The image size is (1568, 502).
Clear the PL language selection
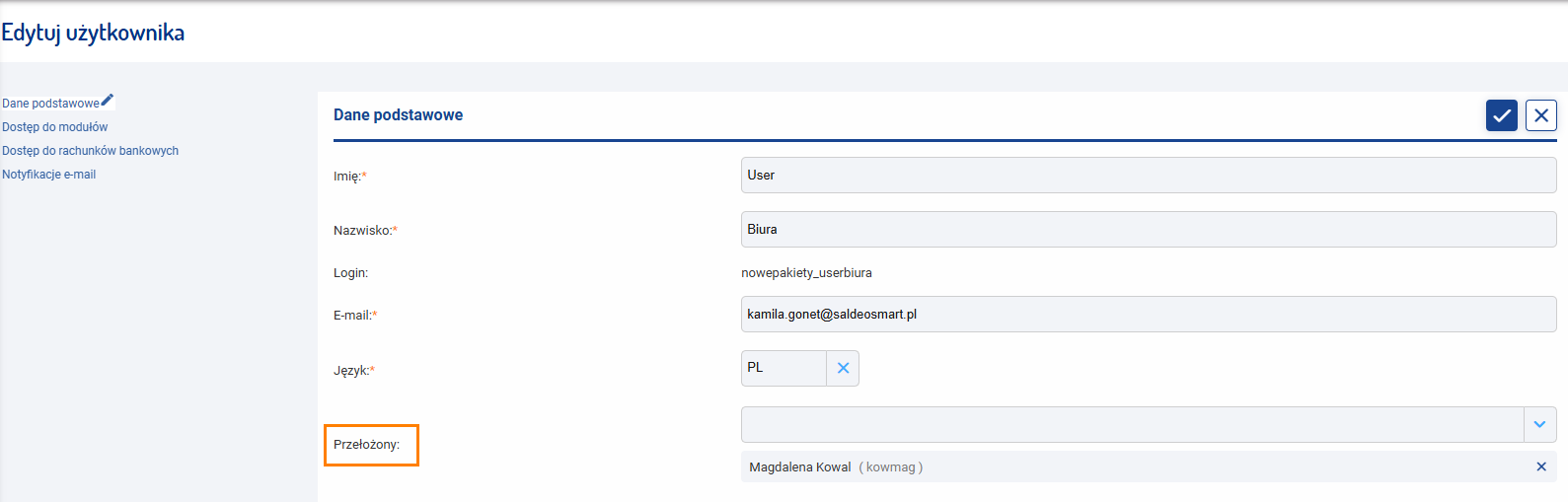point(843,368)
